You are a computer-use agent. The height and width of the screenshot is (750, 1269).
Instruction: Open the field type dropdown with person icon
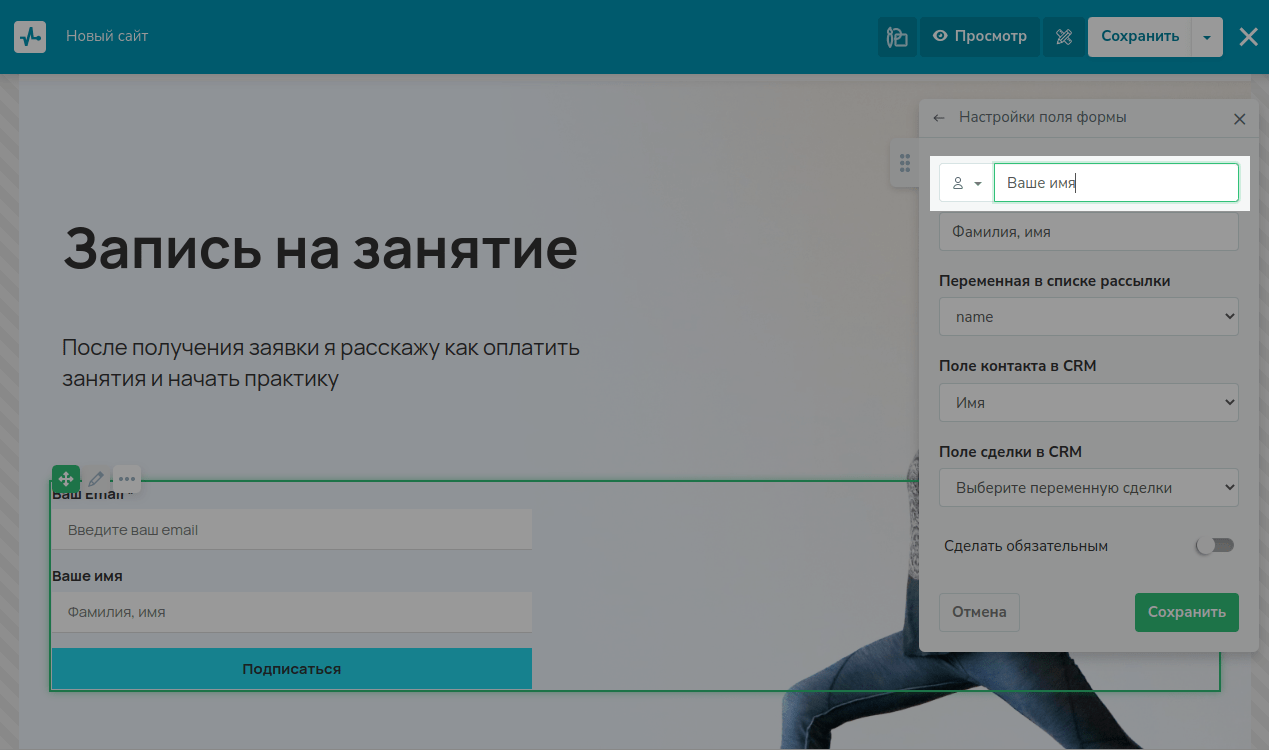pos(966,184)
